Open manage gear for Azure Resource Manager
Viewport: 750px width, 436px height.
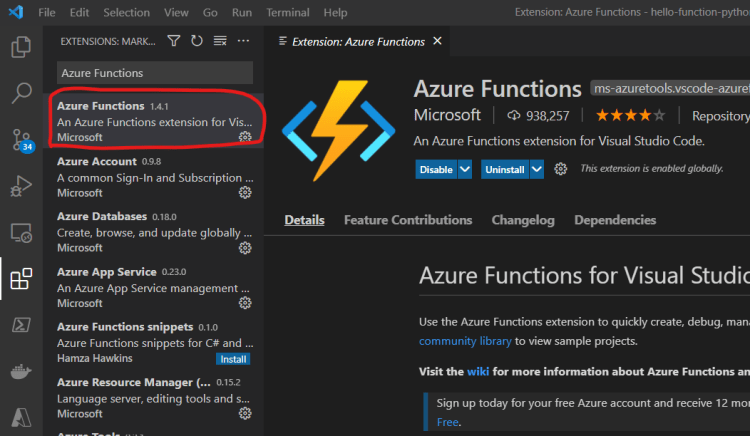[x=245, y=414]
